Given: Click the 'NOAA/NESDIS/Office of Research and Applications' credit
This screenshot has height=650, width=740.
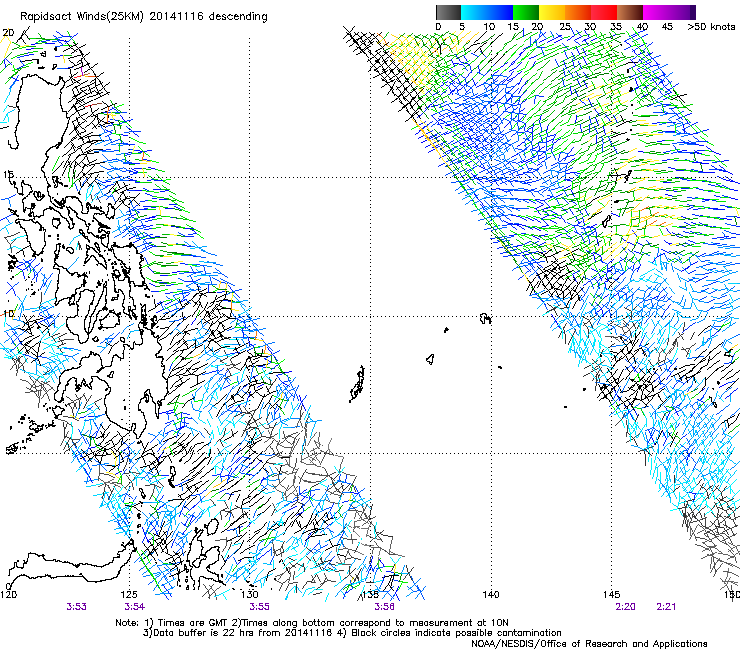Looking at the screenshot, I should coord(589,644).
